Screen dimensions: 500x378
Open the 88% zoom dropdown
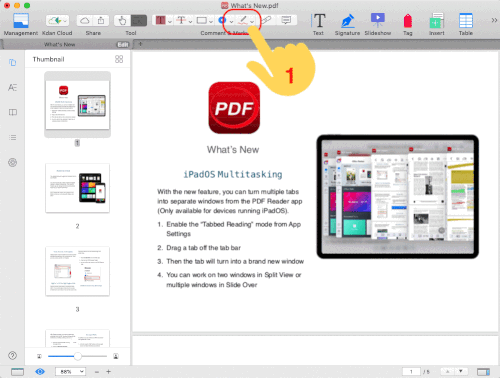pos(70,371)
